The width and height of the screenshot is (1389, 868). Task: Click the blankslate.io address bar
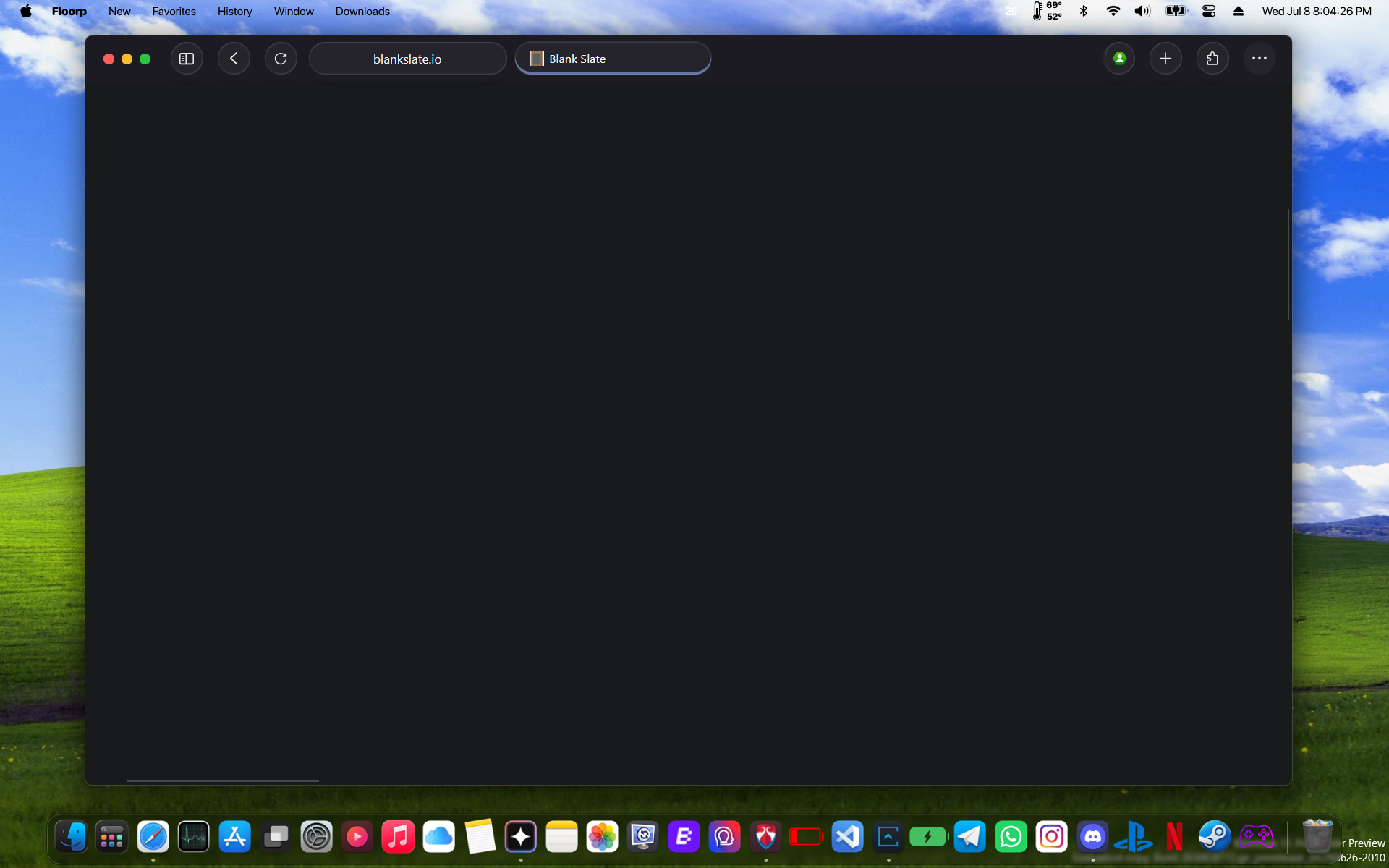click(x=407, y=59)
